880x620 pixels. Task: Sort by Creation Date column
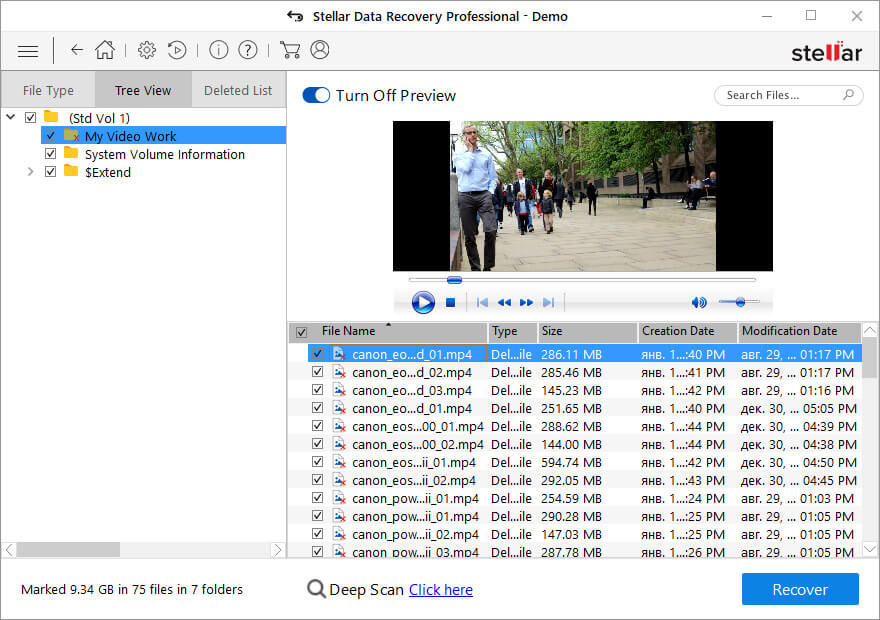[688, 331]
